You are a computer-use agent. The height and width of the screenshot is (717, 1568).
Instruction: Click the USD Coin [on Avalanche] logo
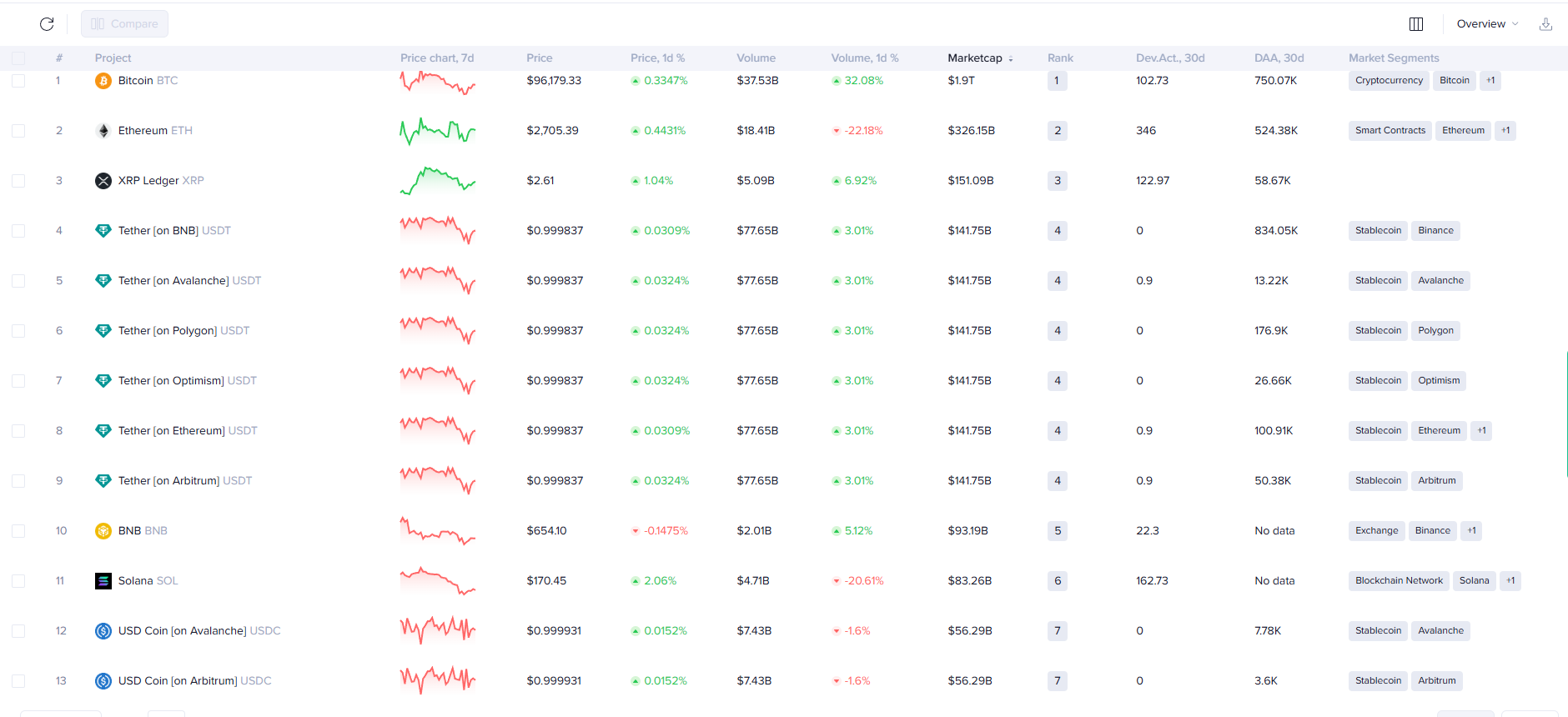[x=103, y=631]
